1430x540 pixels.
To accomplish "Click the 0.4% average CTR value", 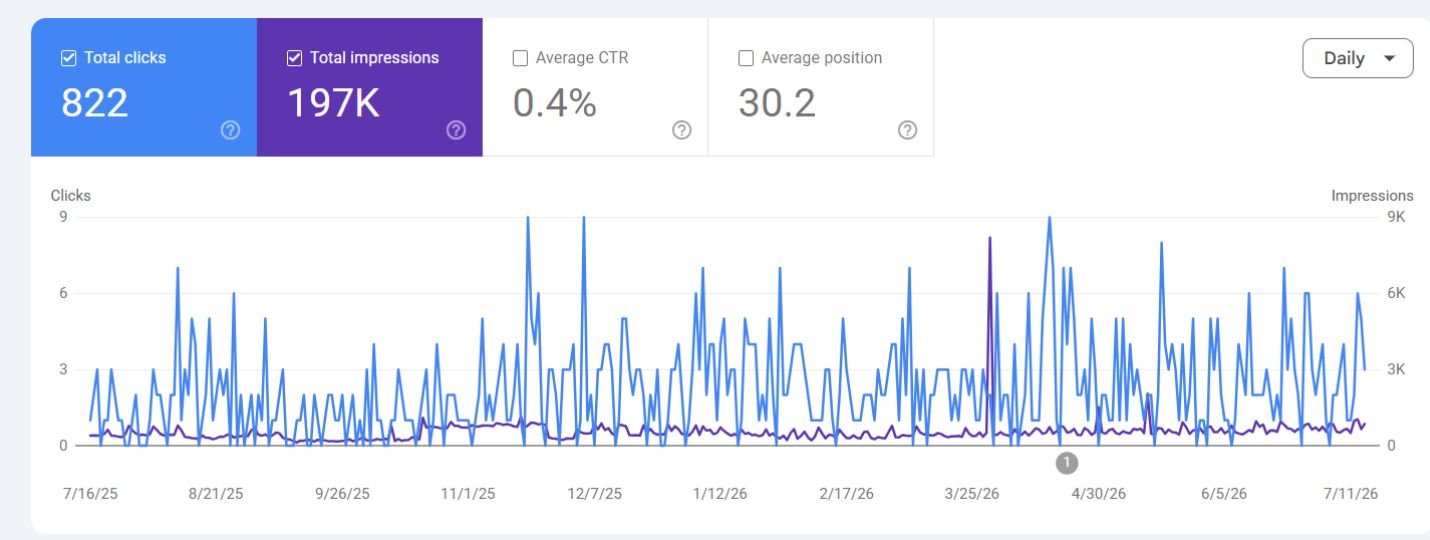I will click(x=555, y=103).
